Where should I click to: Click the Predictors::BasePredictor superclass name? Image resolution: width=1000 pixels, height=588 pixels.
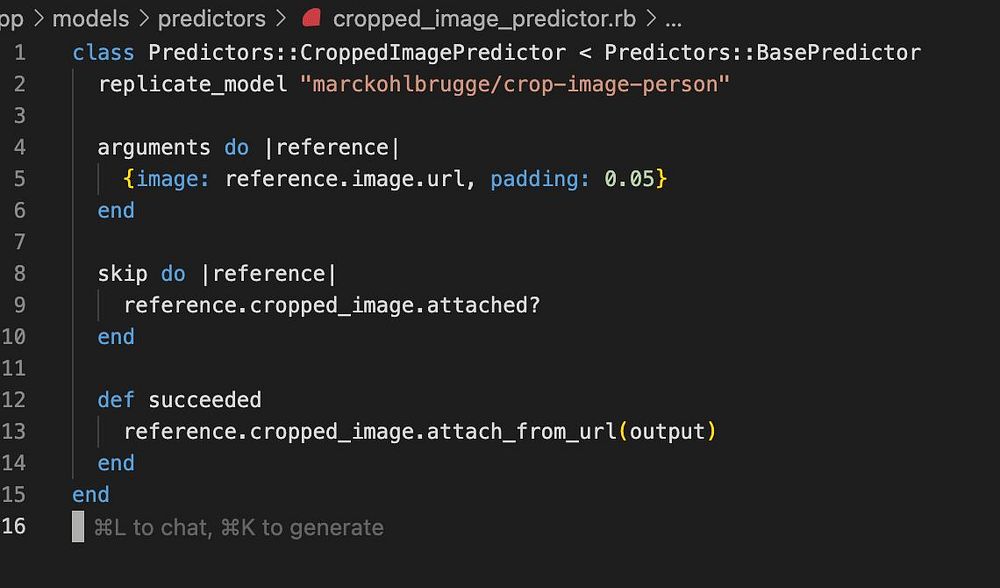point(762,52)
